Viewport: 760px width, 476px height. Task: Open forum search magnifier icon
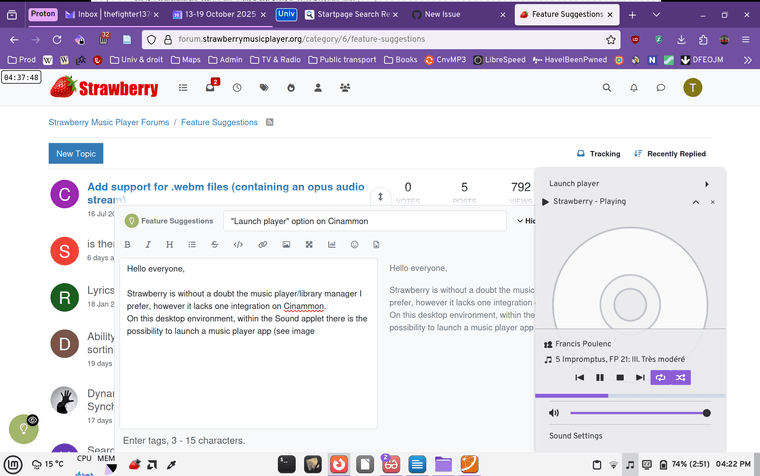pos(606,88)
